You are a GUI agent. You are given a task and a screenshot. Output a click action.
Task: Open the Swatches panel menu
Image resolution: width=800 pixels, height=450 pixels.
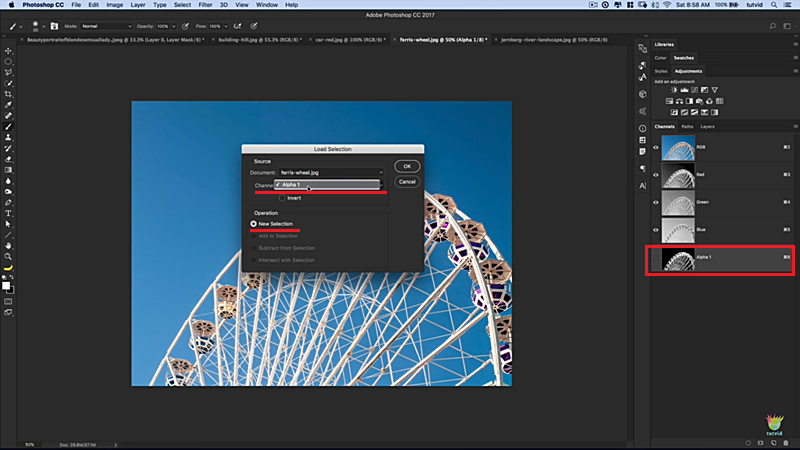click(795, 58)
